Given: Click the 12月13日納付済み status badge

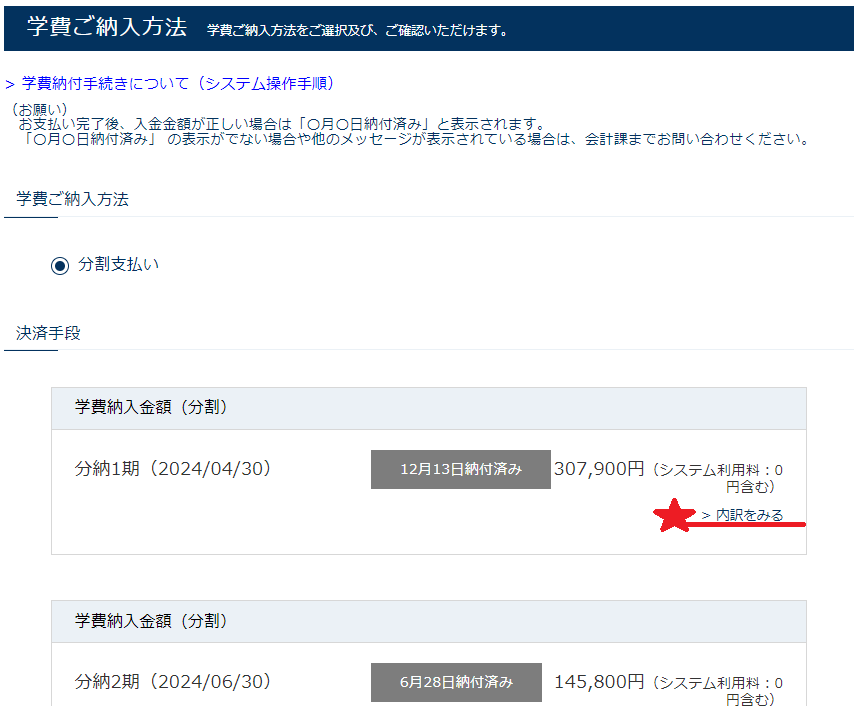Looking at the screenshot, I should (461, 469).
